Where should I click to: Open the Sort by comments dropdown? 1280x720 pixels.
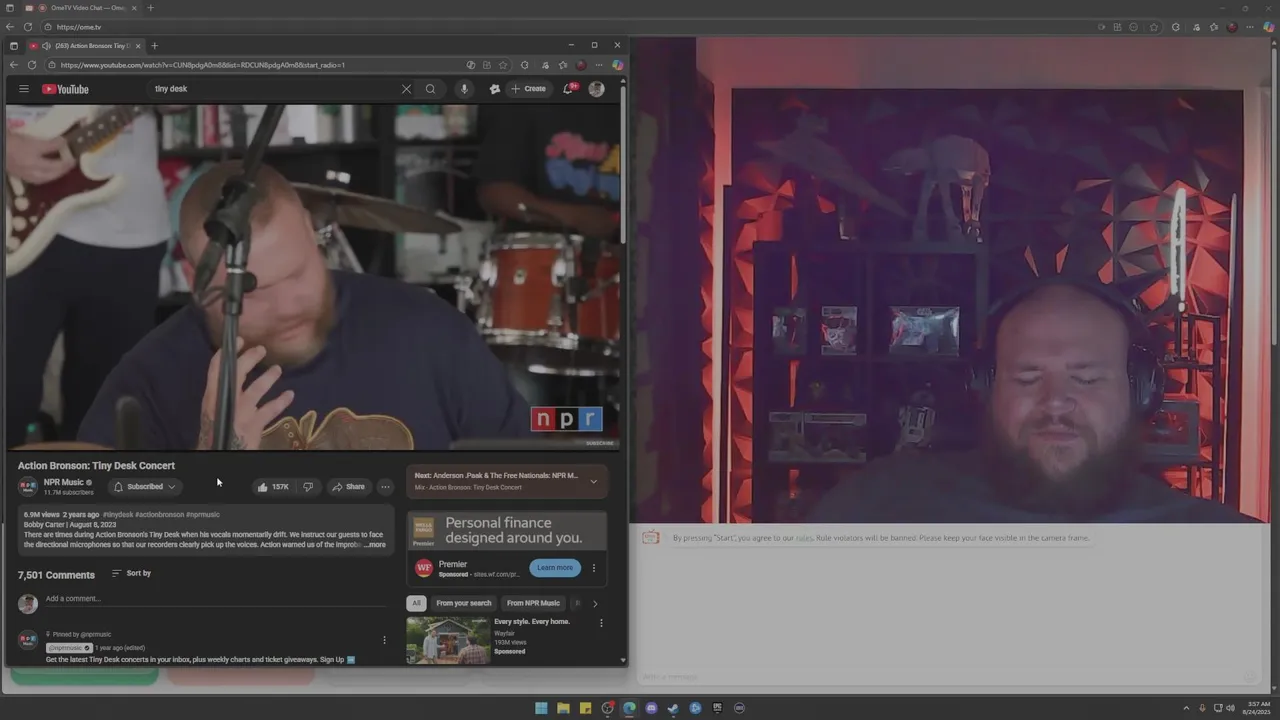(x=131, y=573)
